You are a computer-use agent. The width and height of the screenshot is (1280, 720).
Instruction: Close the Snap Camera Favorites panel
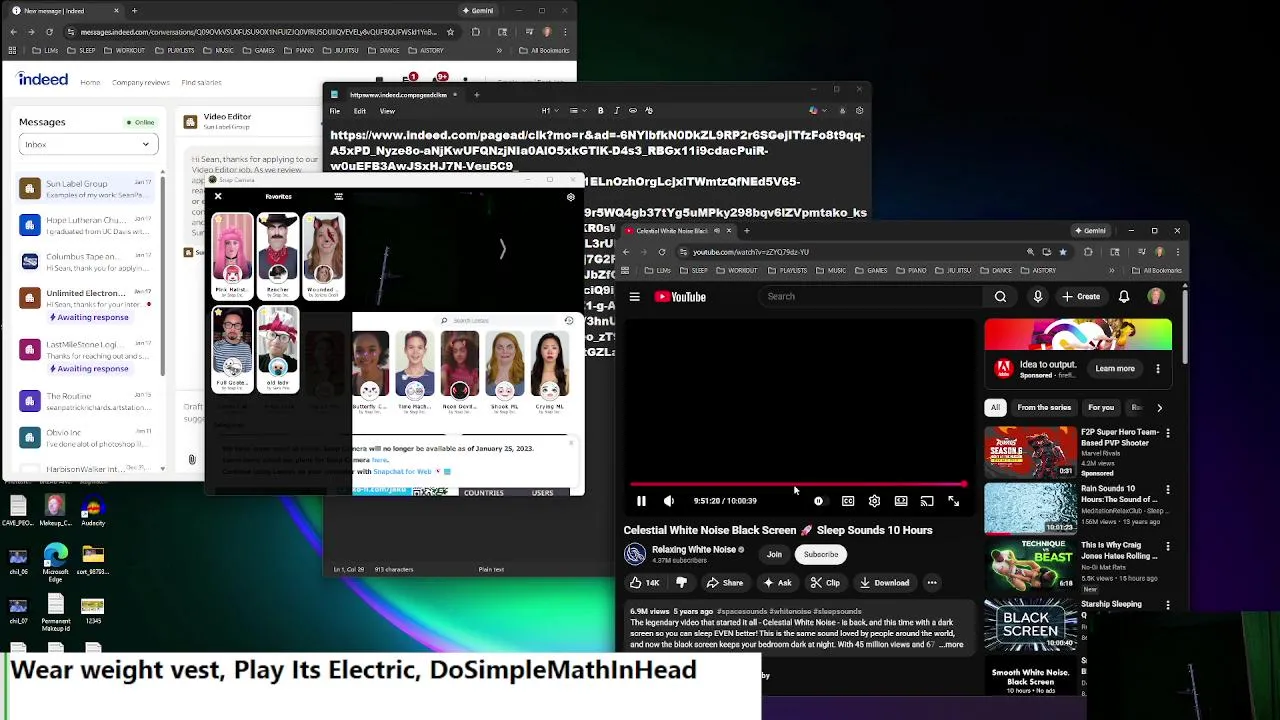pyautogui.click(x=218, y=196)
